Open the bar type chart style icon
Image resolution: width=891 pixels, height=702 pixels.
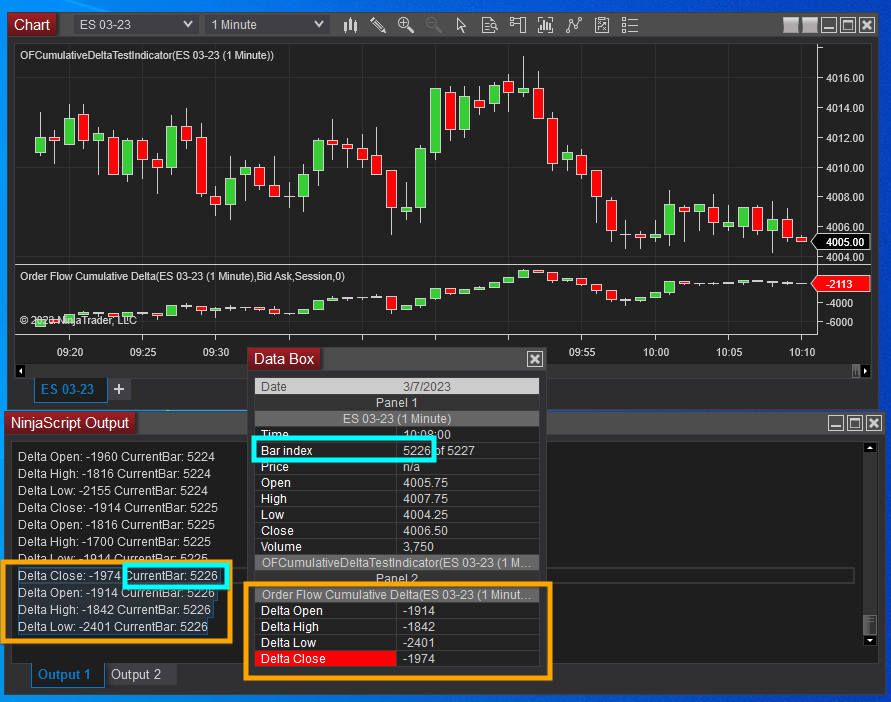(351, 25)
